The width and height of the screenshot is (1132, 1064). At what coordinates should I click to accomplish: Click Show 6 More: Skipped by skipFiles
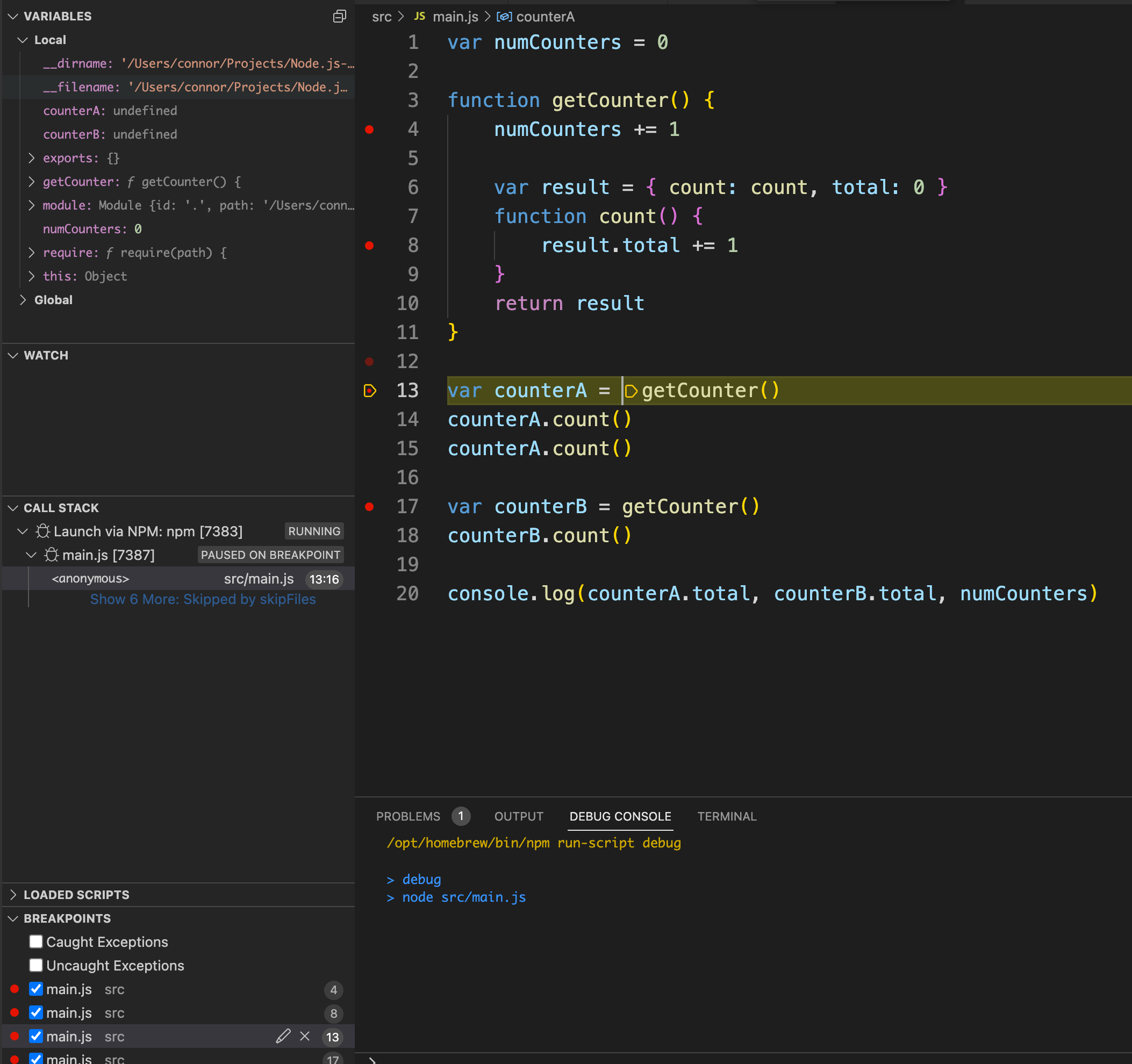click(203, 599)
